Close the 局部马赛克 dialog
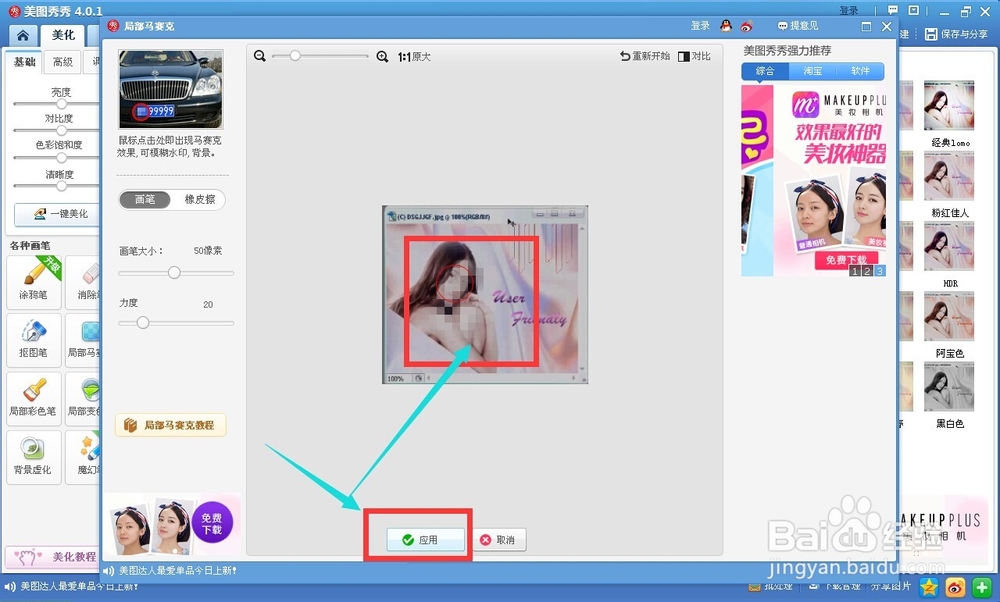 click(x=886, y=26)
